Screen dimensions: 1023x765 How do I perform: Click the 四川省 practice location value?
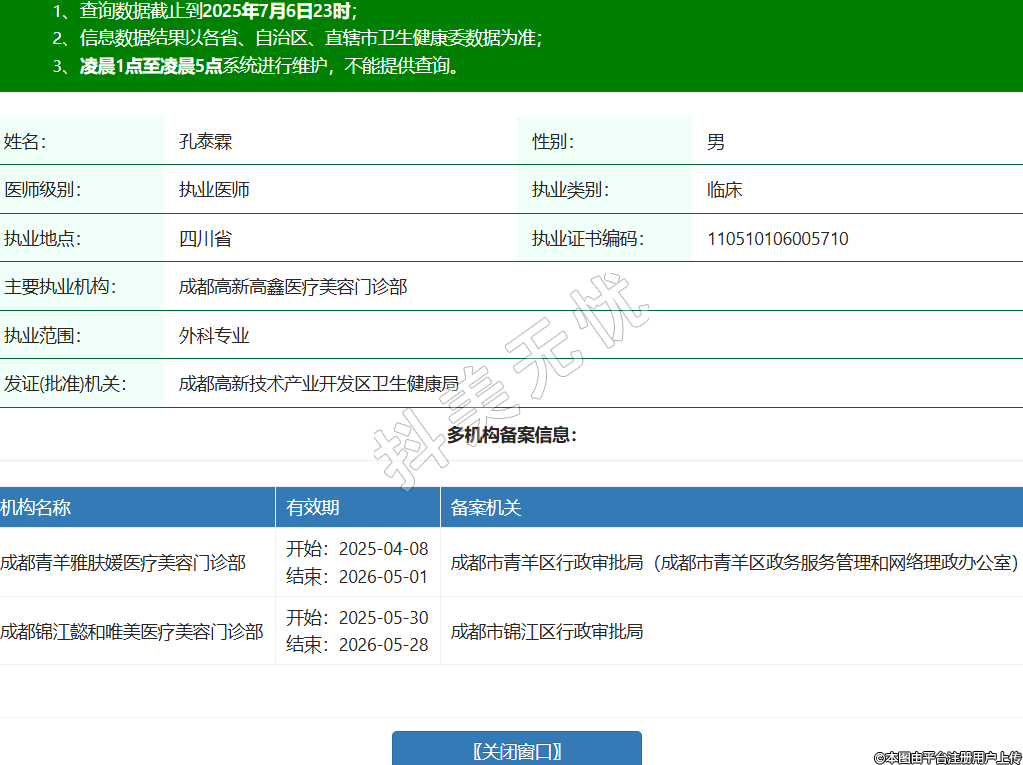(205, 239)
